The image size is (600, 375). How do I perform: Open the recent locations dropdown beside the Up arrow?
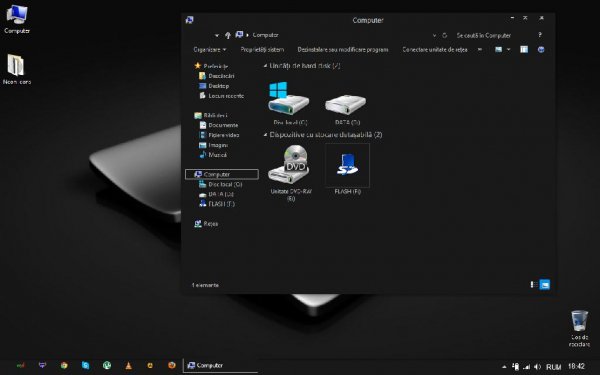click(217, 35)
